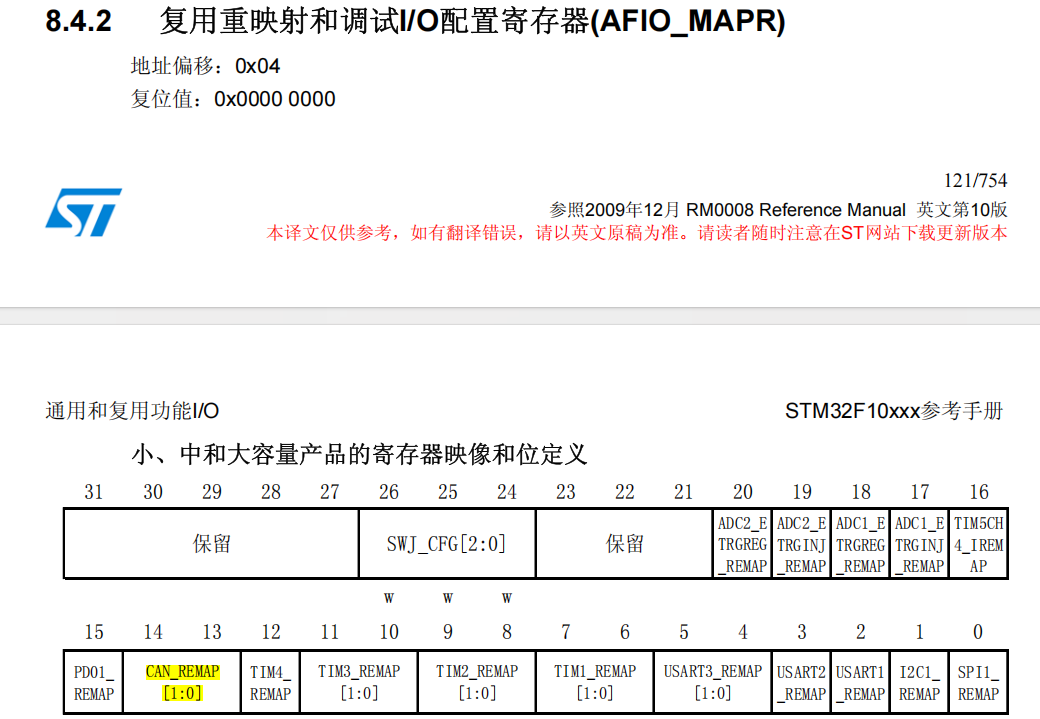The height and width of the screenshot is (719, 1040).
Task: Click bit number '15' label
Action: 94,632
